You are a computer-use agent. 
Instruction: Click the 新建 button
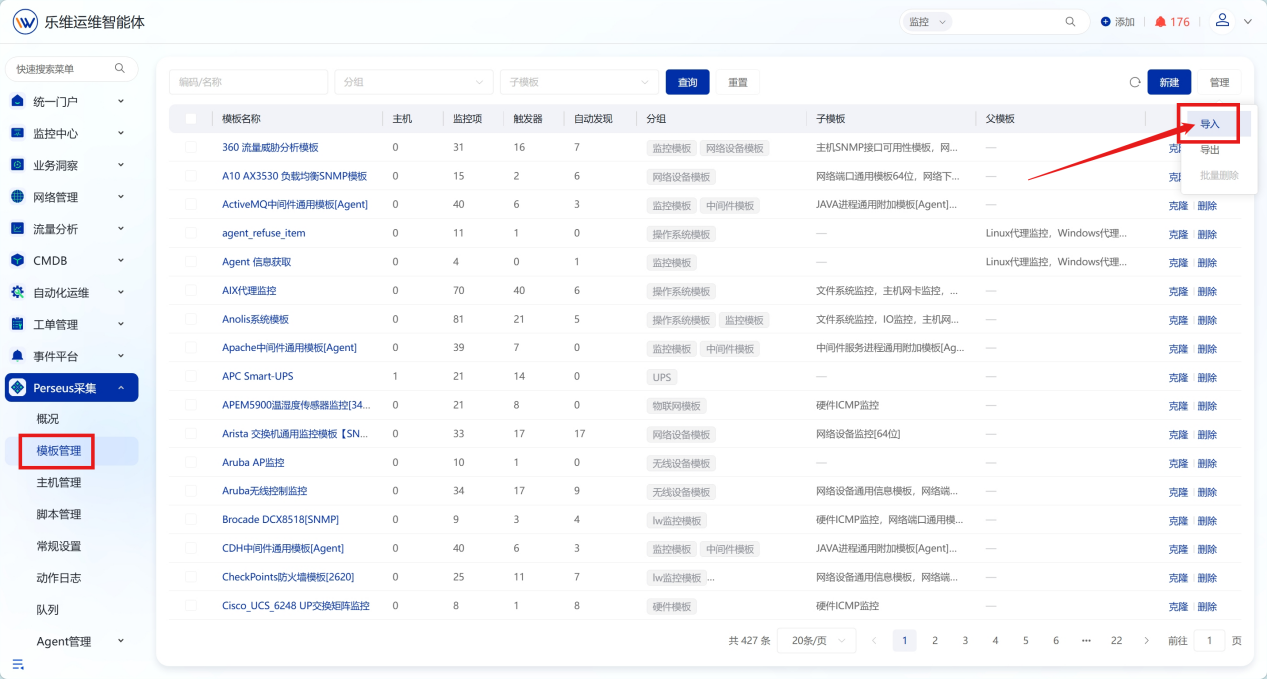pyautogui.click(x=1169, y=83)
